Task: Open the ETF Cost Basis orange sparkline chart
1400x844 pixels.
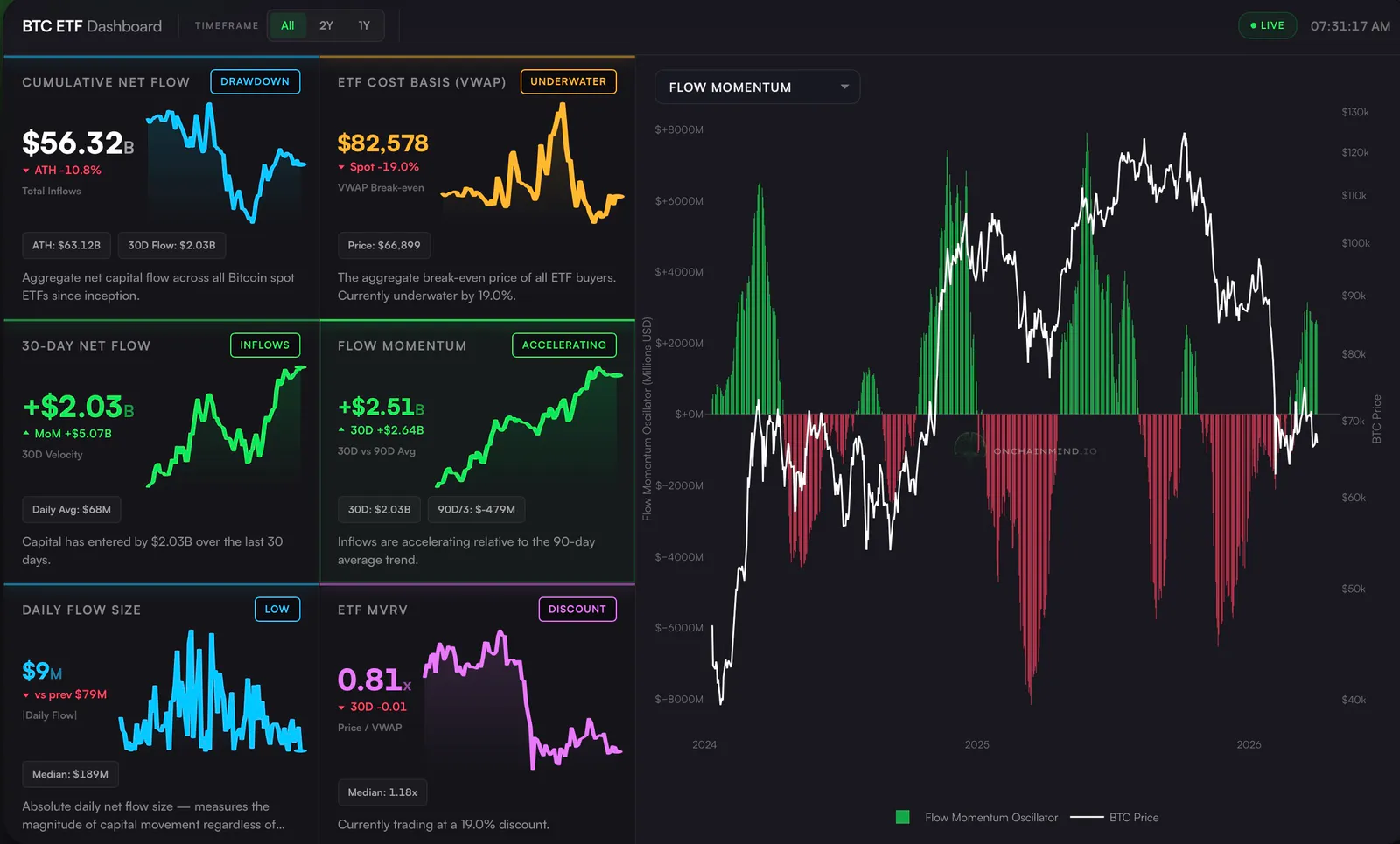Action: [x=532, y=163]
